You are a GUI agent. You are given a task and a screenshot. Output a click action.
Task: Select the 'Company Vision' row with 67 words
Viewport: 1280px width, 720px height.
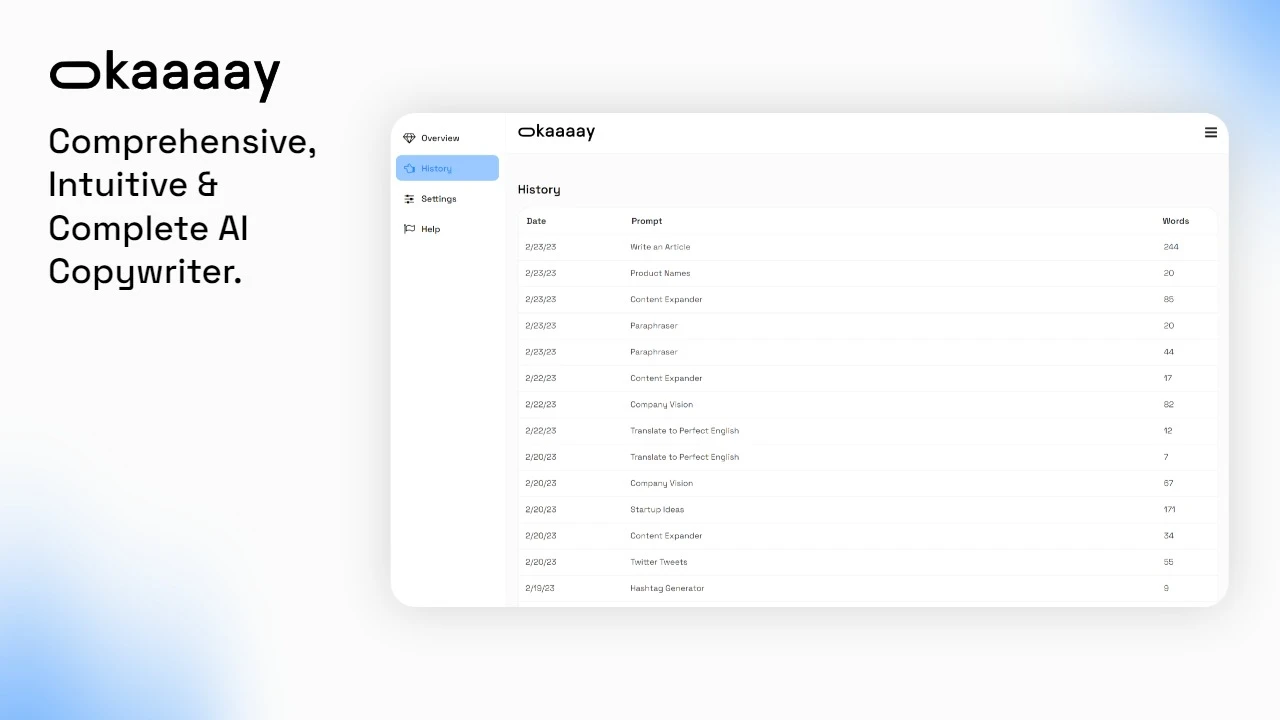click(868, 483)
